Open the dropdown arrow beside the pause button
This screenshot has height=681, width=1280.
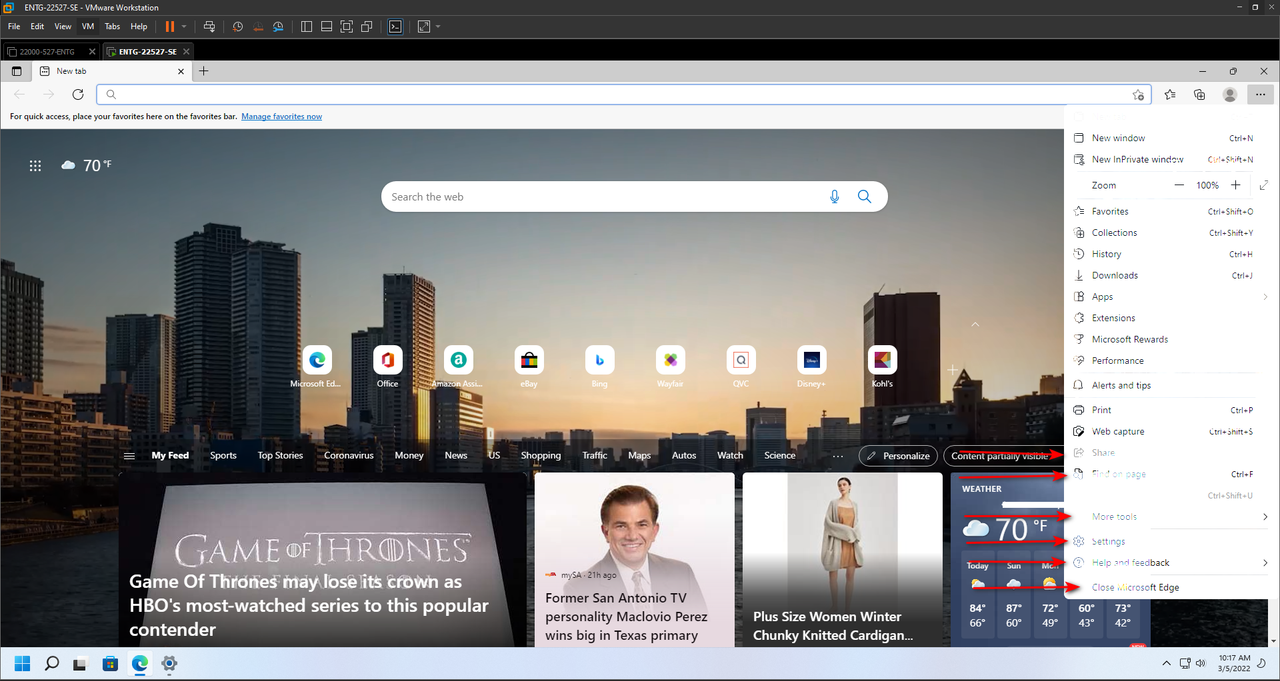point(182,26)
